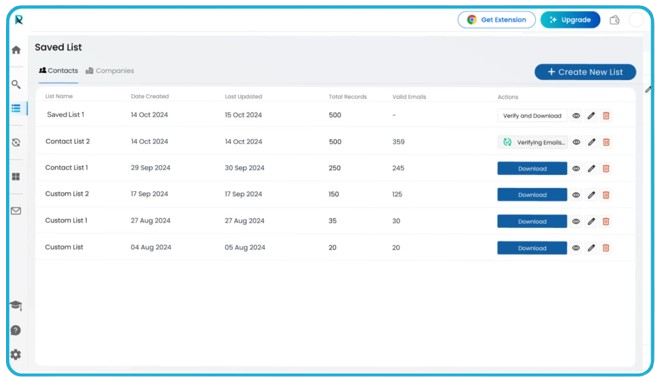Image resolution: width=659 pixels, height=379 pixels.
Task: Download Custom List 1
Action: point(532,221)
